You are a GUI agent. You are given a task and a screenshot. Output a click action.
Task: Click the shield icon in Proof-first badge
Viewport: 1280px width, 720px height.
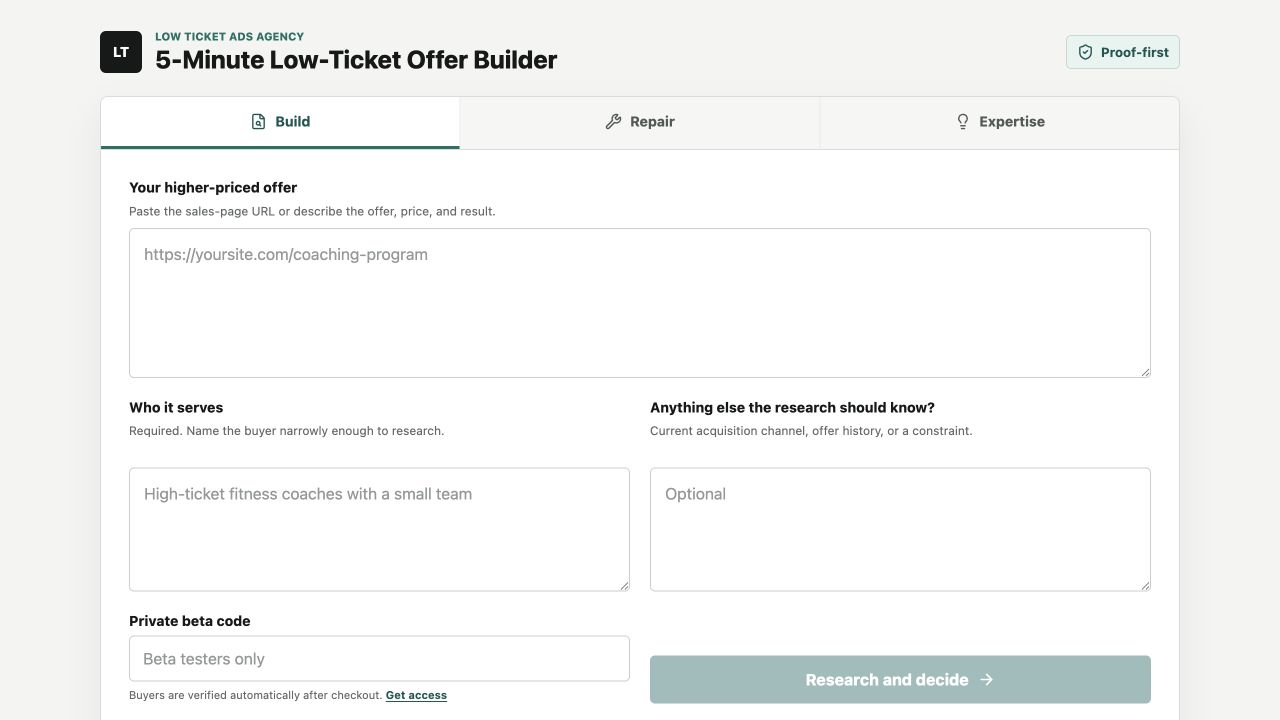(1085, 52)
